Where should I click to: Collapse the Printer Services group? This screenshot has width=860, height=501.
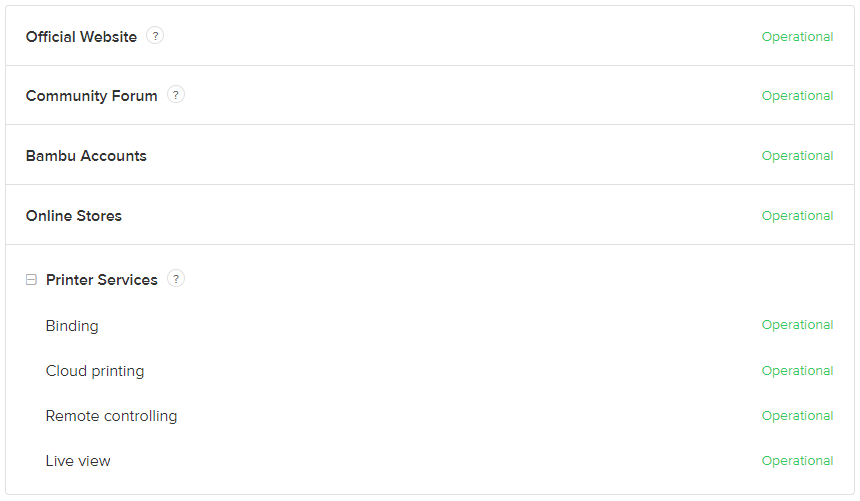point(31,280)
